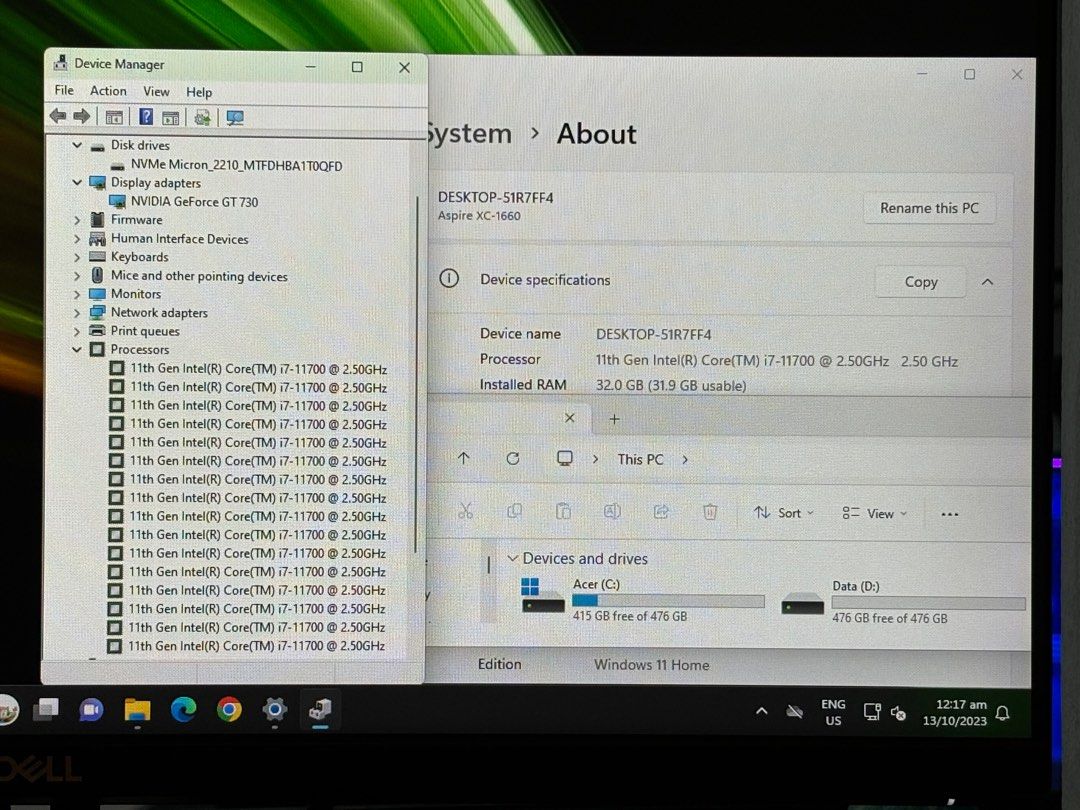1080x810 pixels.
Task: Refresh the This PC folder view
Action: pyautogui.click(x=513, y=458)
